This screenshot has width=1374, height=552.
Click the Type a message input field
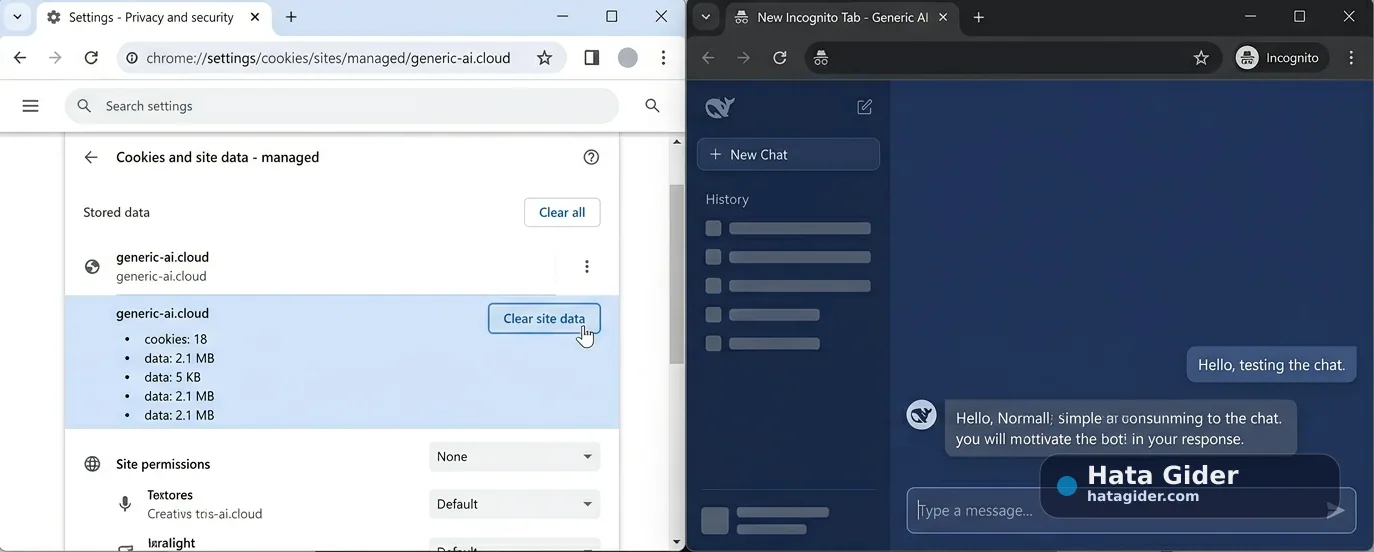click(x=1131, y=510)
